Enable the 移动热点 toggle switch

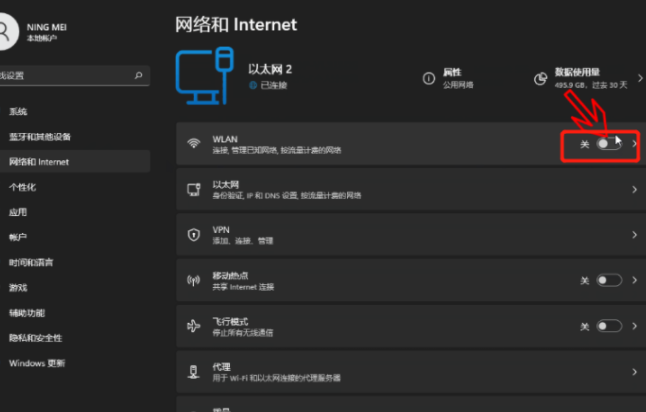click(x=608, y=280)
